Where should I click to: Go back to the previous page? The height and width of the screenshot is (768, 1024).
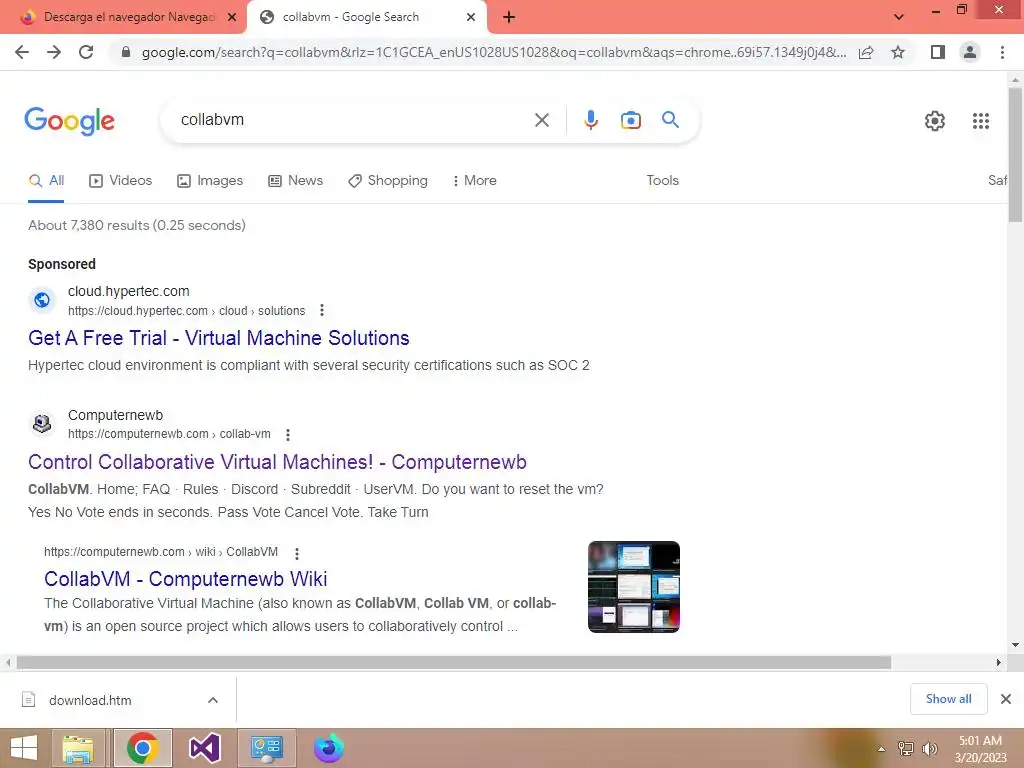tap(22, 52)
